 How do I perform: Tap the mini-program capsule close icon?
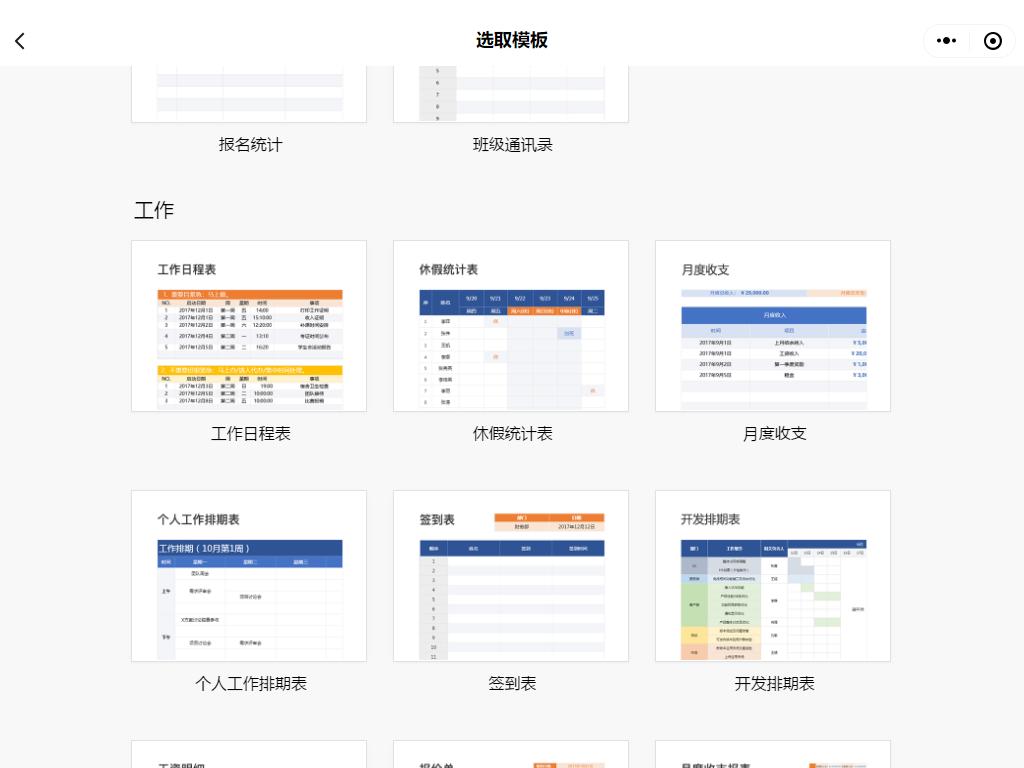pyautogui.click(x=993, y=41)
